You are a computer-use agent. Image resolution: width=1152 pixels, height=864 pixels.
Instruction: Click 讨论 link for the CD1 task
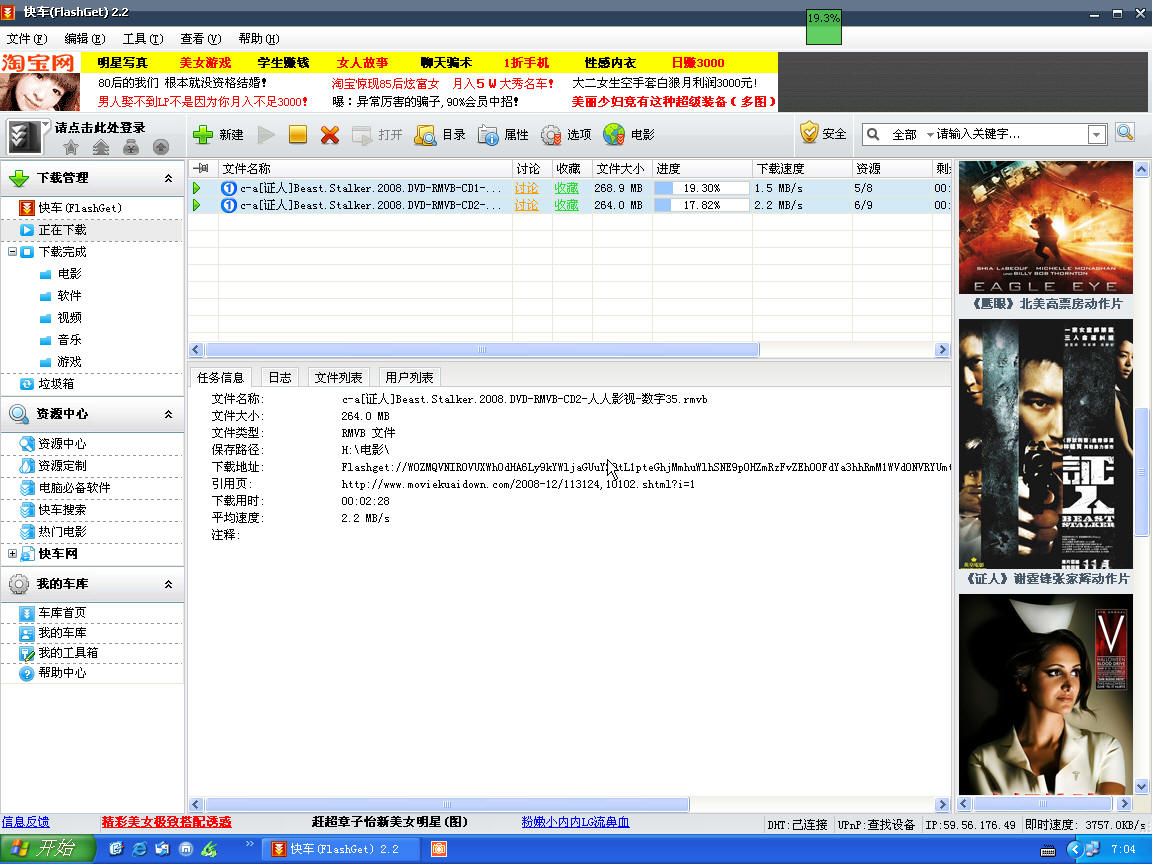(526, 188)
